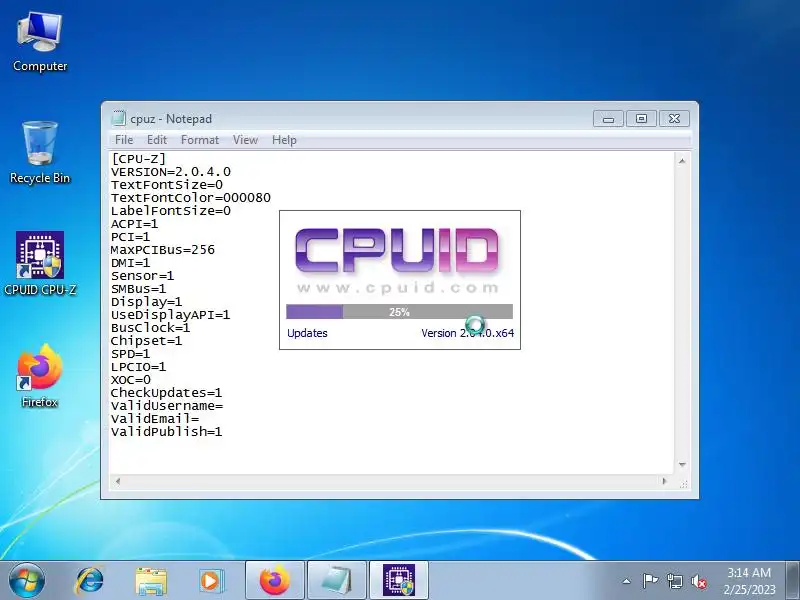The image size is (800, 600).
Task: Click the LabelFontSize=0 line
Action: [x=171, y=211]
